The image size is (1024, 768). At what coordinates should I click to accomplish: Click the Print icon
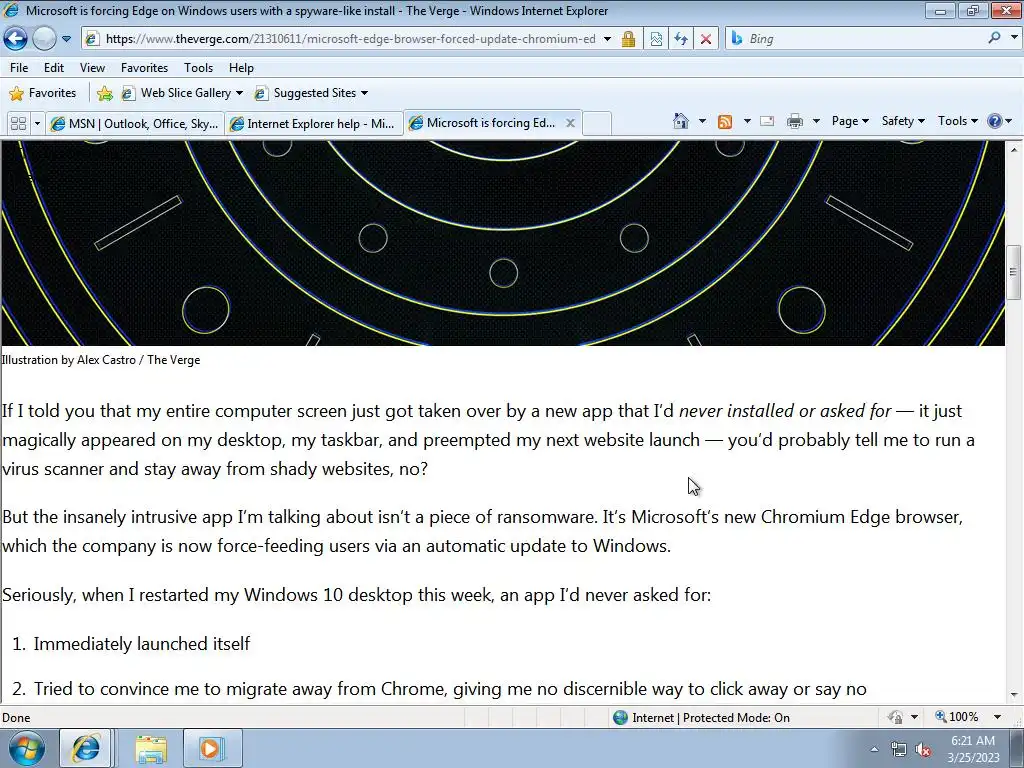point(795,121)
